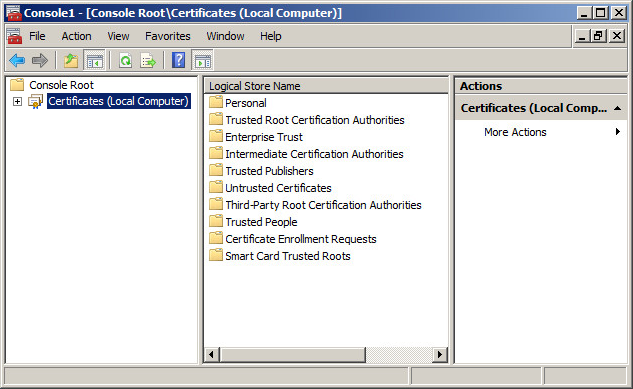Select the 'Trusted Publishers' store name

click(269, 171)
